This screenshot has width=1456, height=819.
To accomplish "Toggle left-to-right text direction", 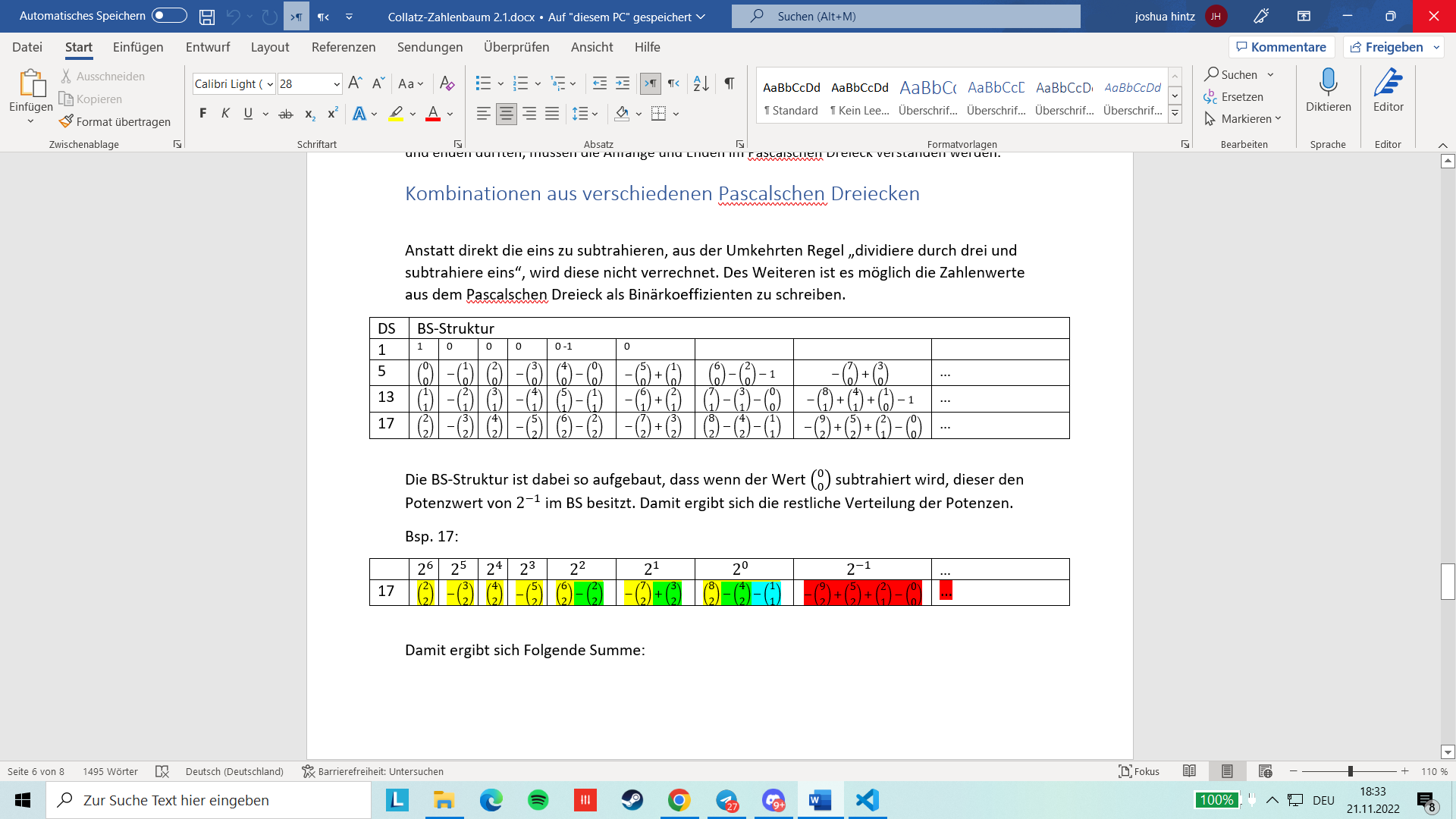I will coord(651,83).
